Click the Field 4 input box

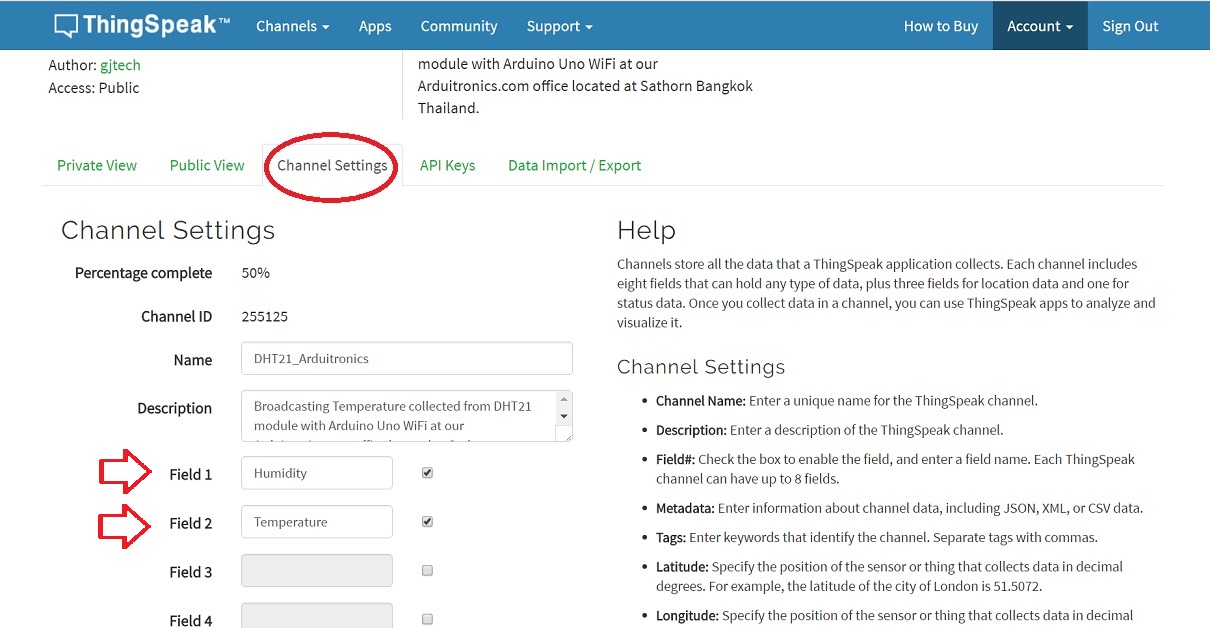click(x=317, y=616)
